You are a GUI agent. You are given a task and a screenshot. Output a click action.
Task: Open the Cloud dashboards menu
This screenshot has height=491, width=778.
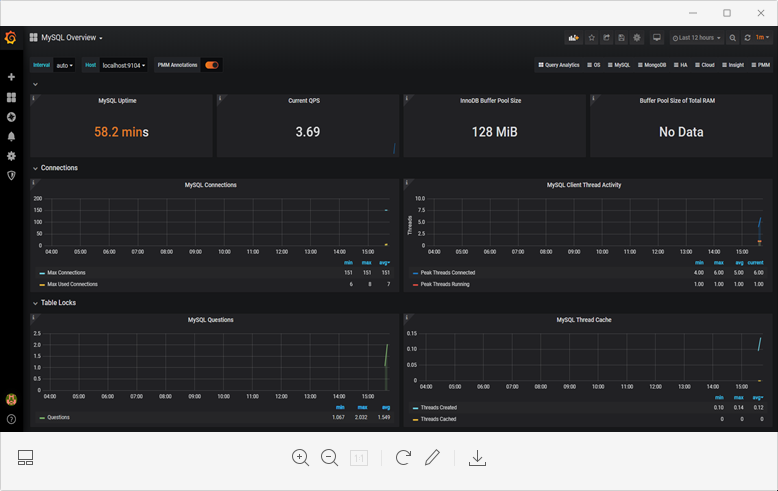(x=705, y=65)
